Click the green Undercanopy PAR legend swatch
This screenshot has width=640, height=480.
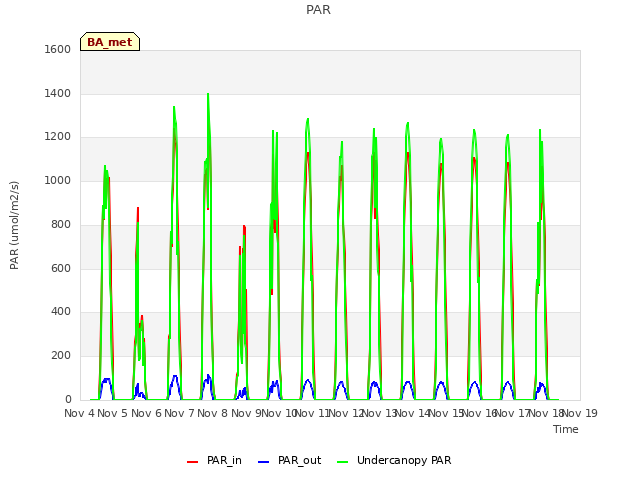pos(343,462)
